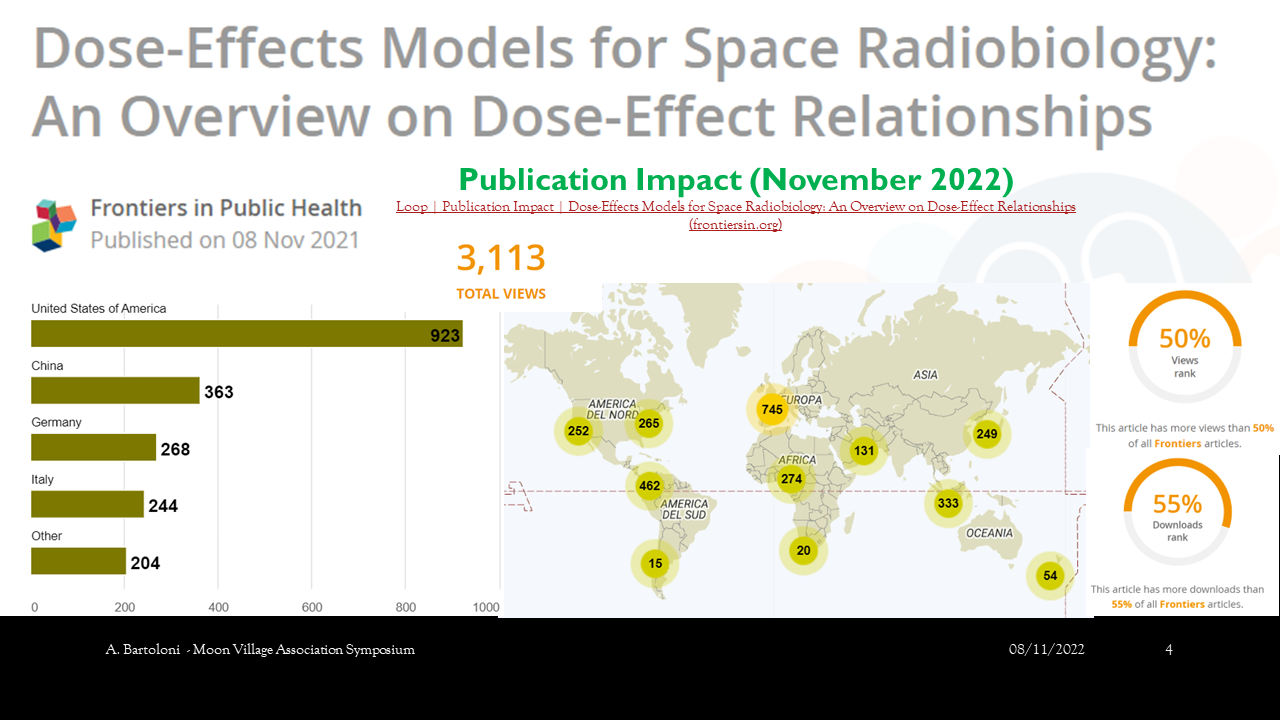Click the TOTAL VIEWS label
The height and width of the screenshot is (720, 1280).
click(501, 294)
